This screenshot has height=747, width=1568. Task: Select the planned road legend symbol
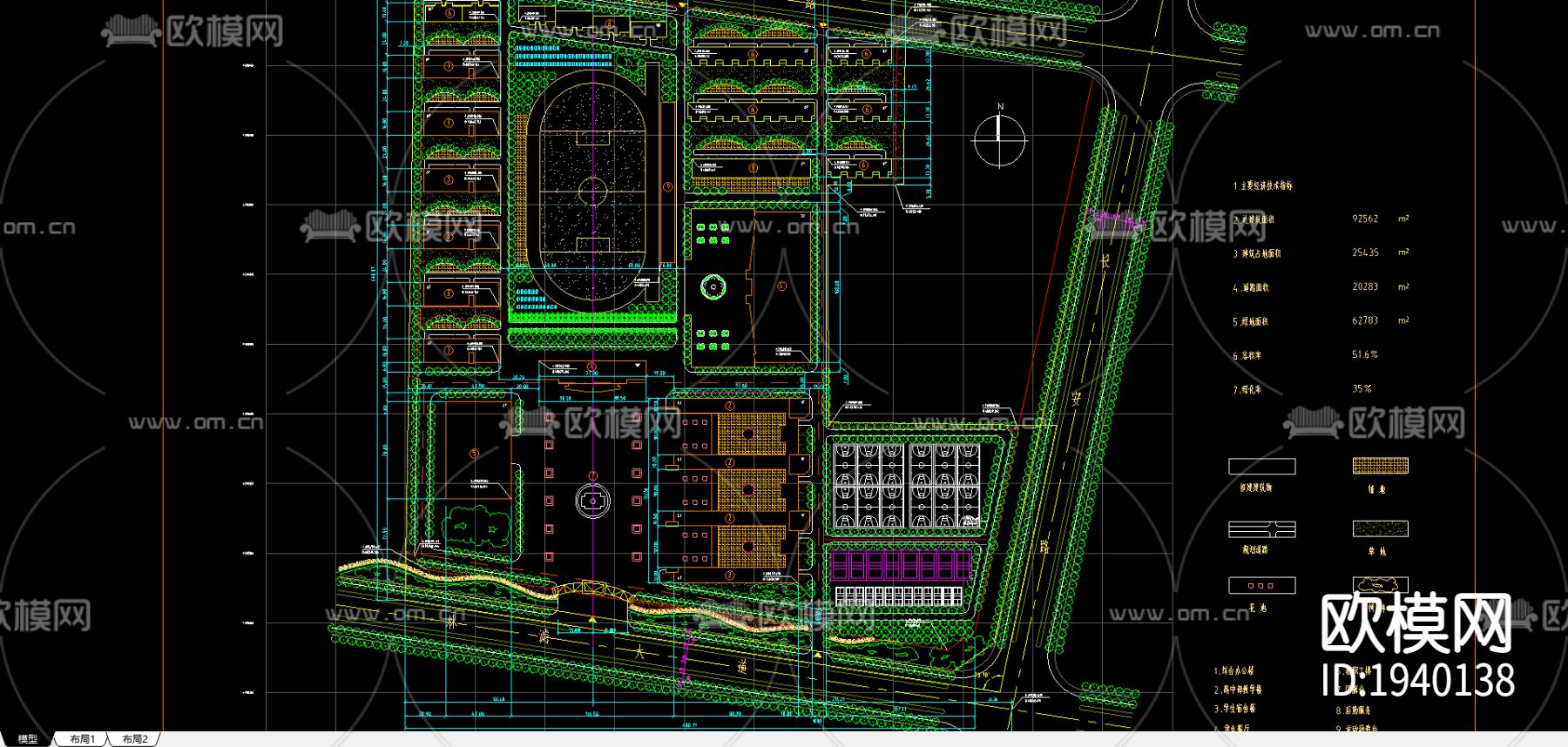pyautogui.click(x=1262, y=528)
